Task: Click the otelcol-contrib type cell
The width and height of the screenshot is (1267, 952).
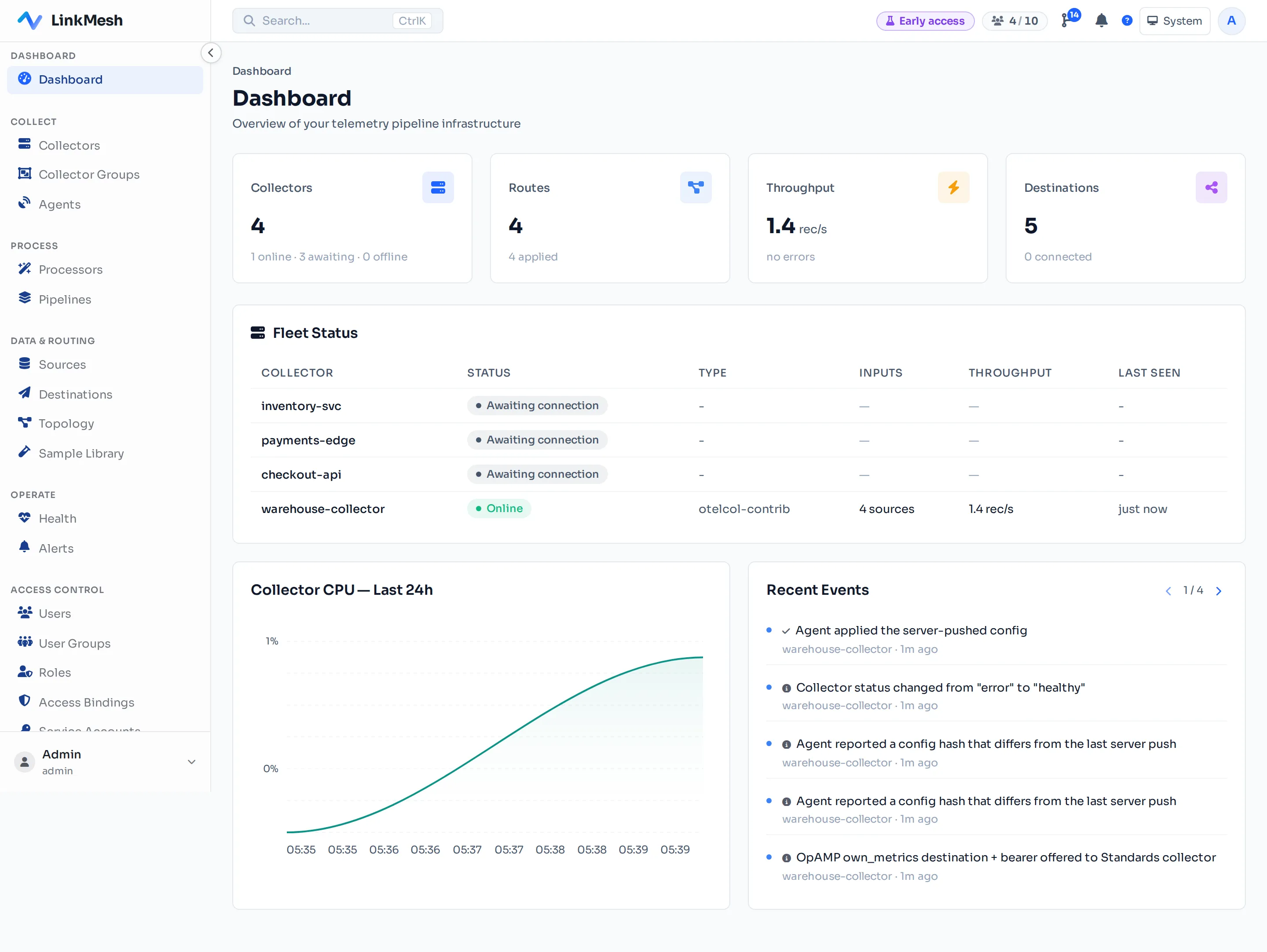Action: pos(744,509)
